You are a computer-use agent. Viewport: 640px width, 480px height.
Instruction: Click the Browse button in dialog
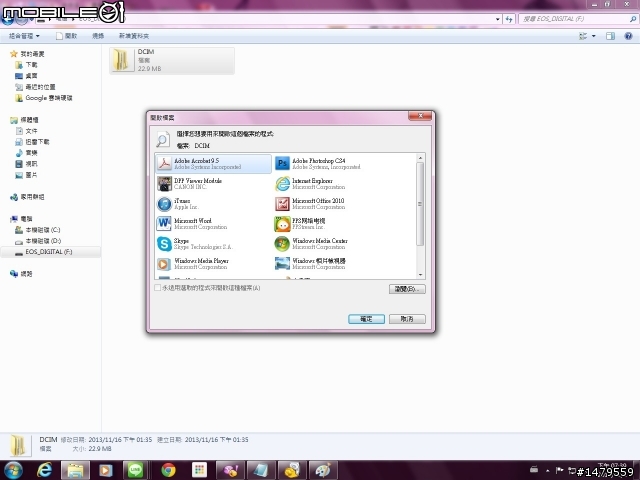(407, 289)
